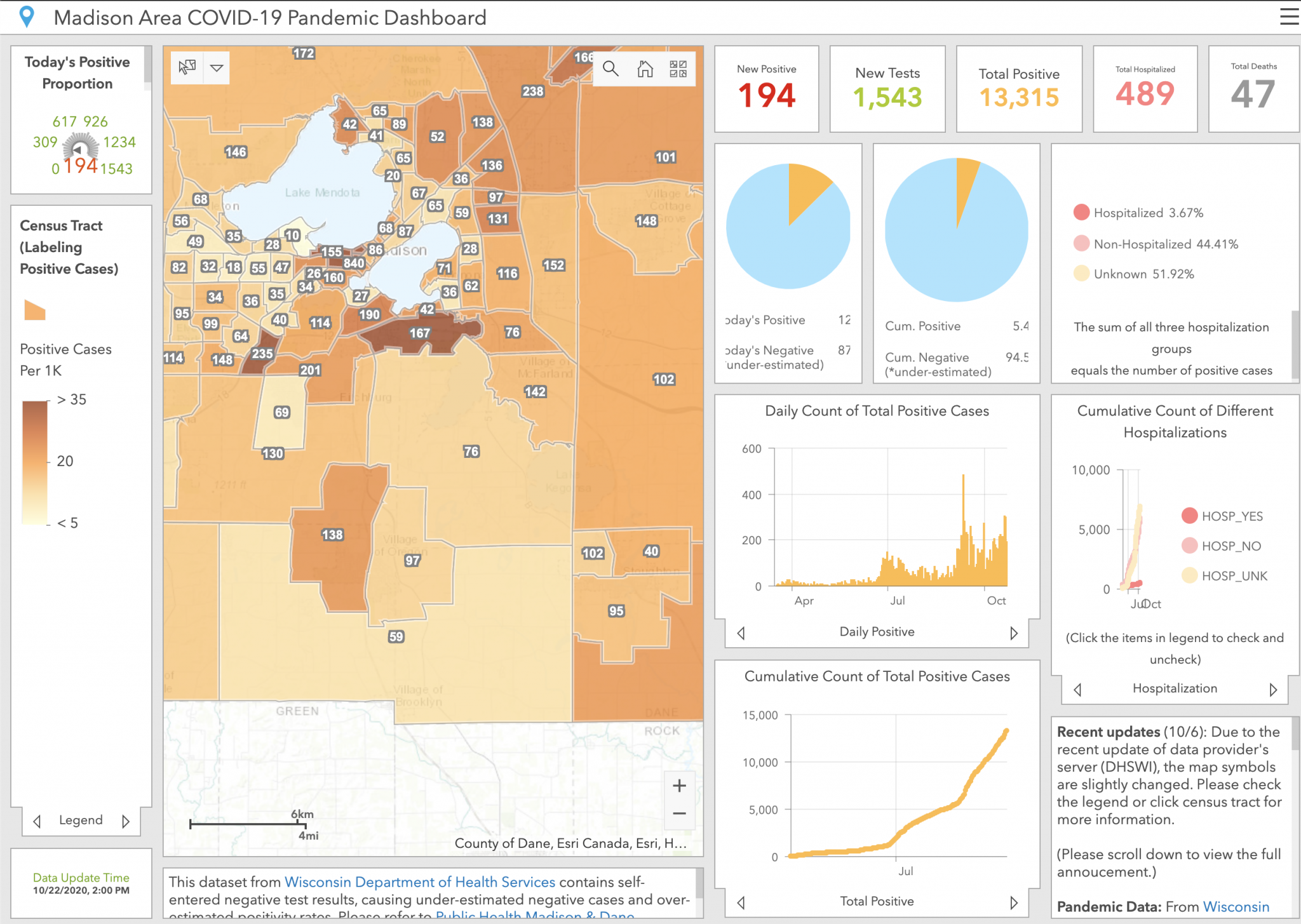Select the Total Positive tab
This screenshot has width=1301, height=924.
point(876,901)
